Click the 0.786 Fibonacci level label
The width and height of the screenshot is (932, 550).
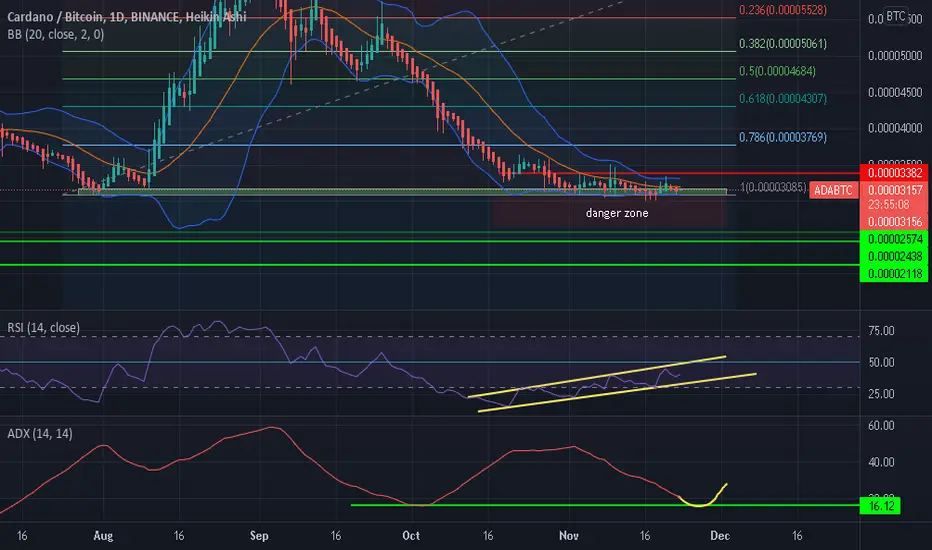[x=782, y=137]
